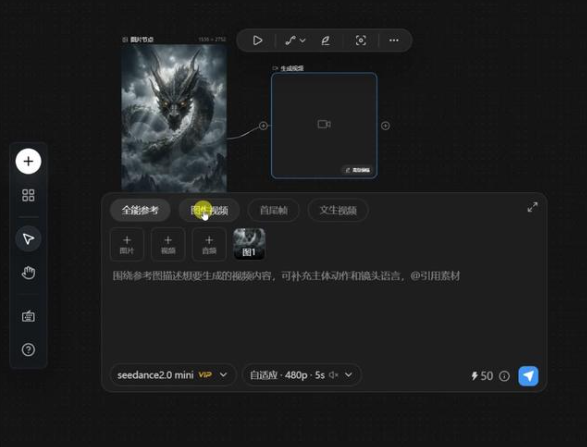Select the arrow pointer tool
The image size is (587, 447).
click(28, 239)
